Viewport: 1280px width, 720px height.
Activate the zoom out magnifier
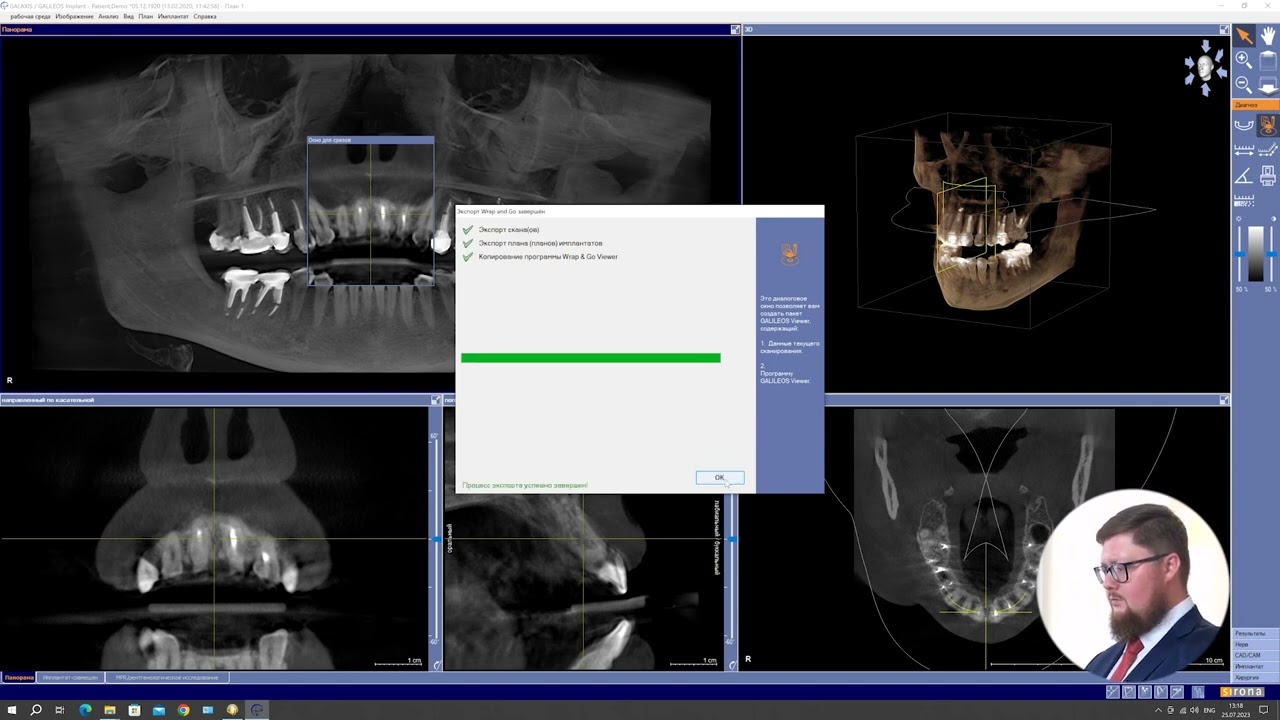pos(1243,84)
